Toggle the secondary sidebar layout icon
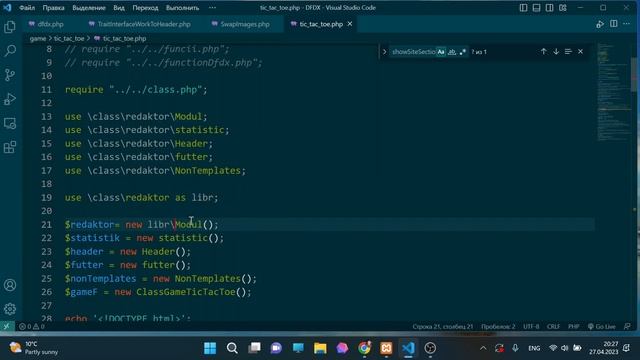Viewport: 640px width, 360px height. 549,8
